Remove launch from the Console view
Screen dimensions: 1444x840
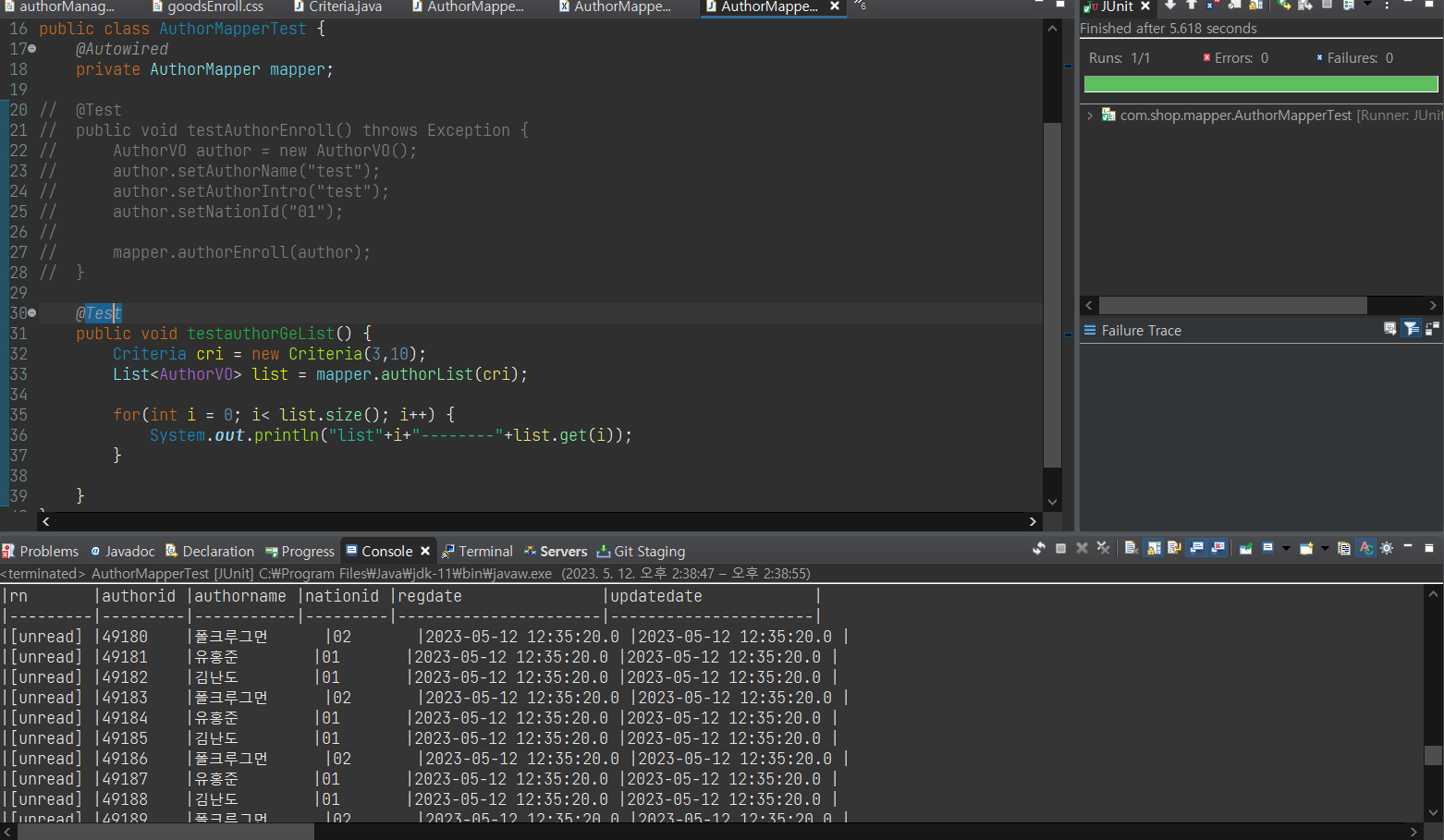click(x=1082, y=549)
